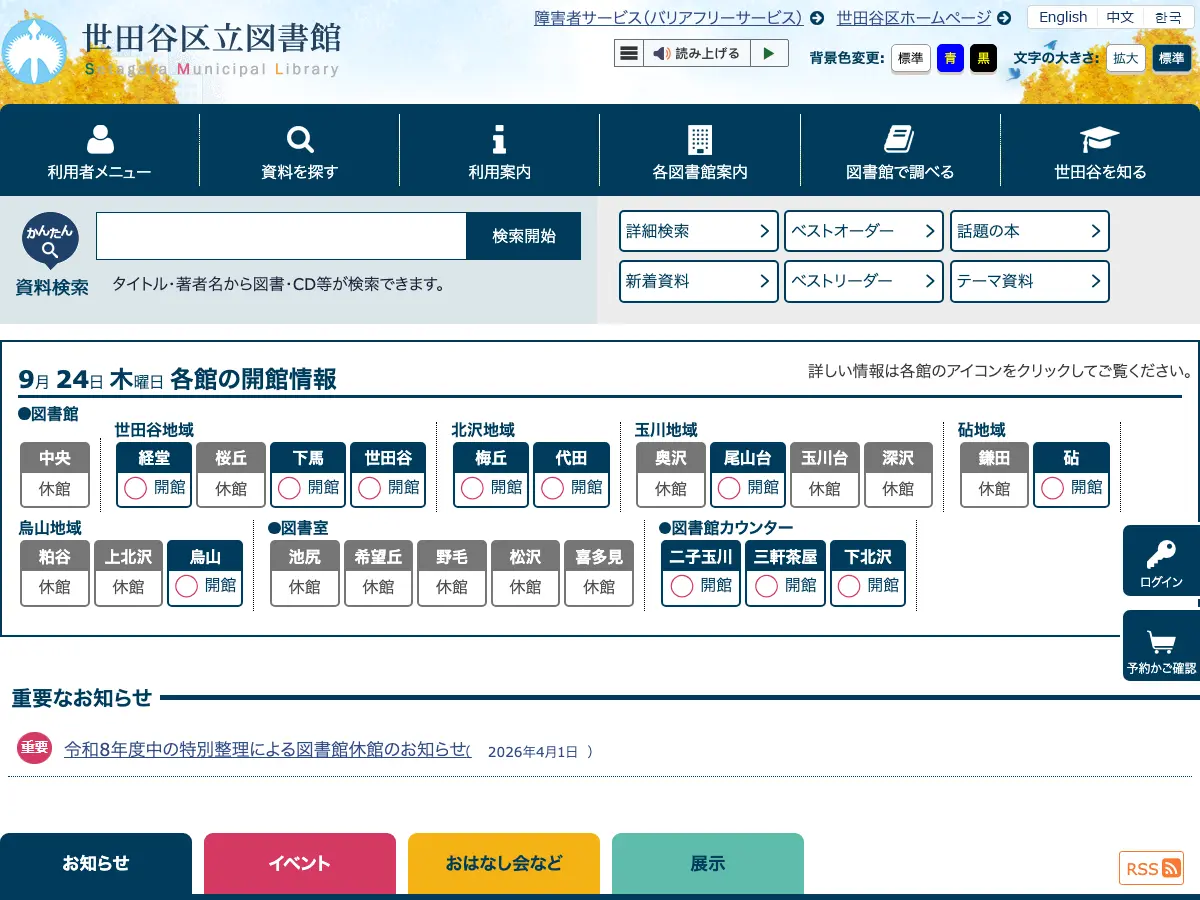Open 池尻 reading room closed status

(x=305, y=573)
